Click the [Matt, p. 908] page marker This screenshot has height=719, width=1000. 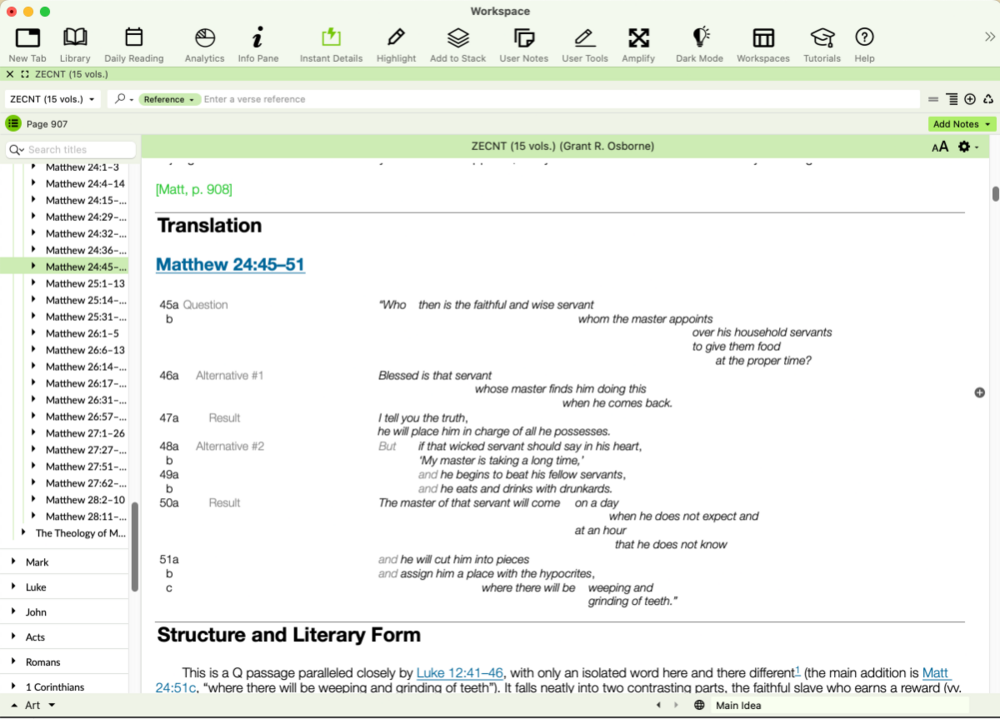[x=194, y=189]
